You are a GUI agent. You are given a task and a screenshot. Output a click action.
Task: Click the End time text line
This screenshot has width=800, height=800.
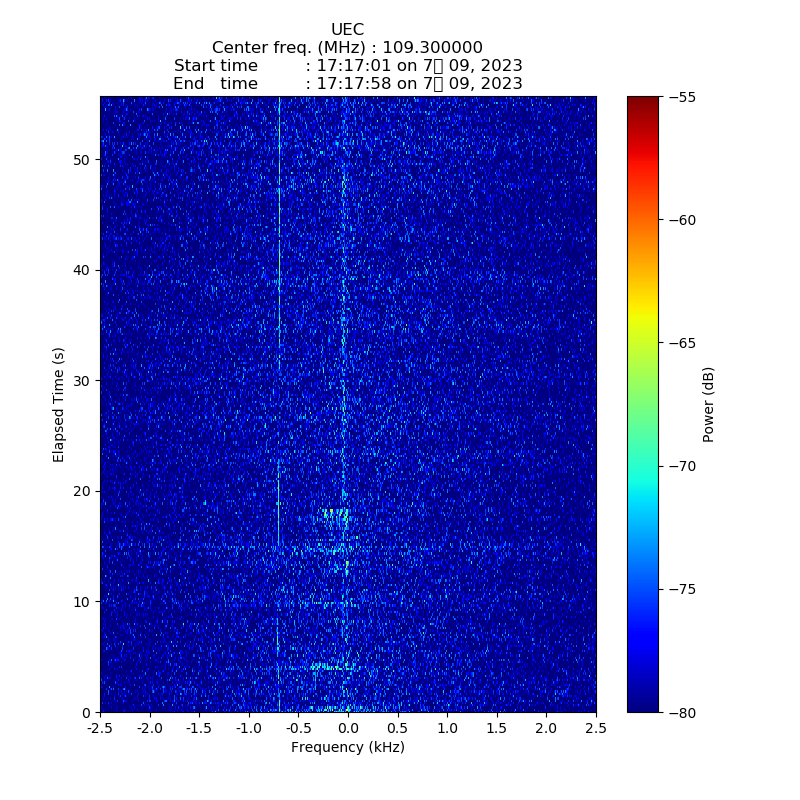tap(347, 84)
